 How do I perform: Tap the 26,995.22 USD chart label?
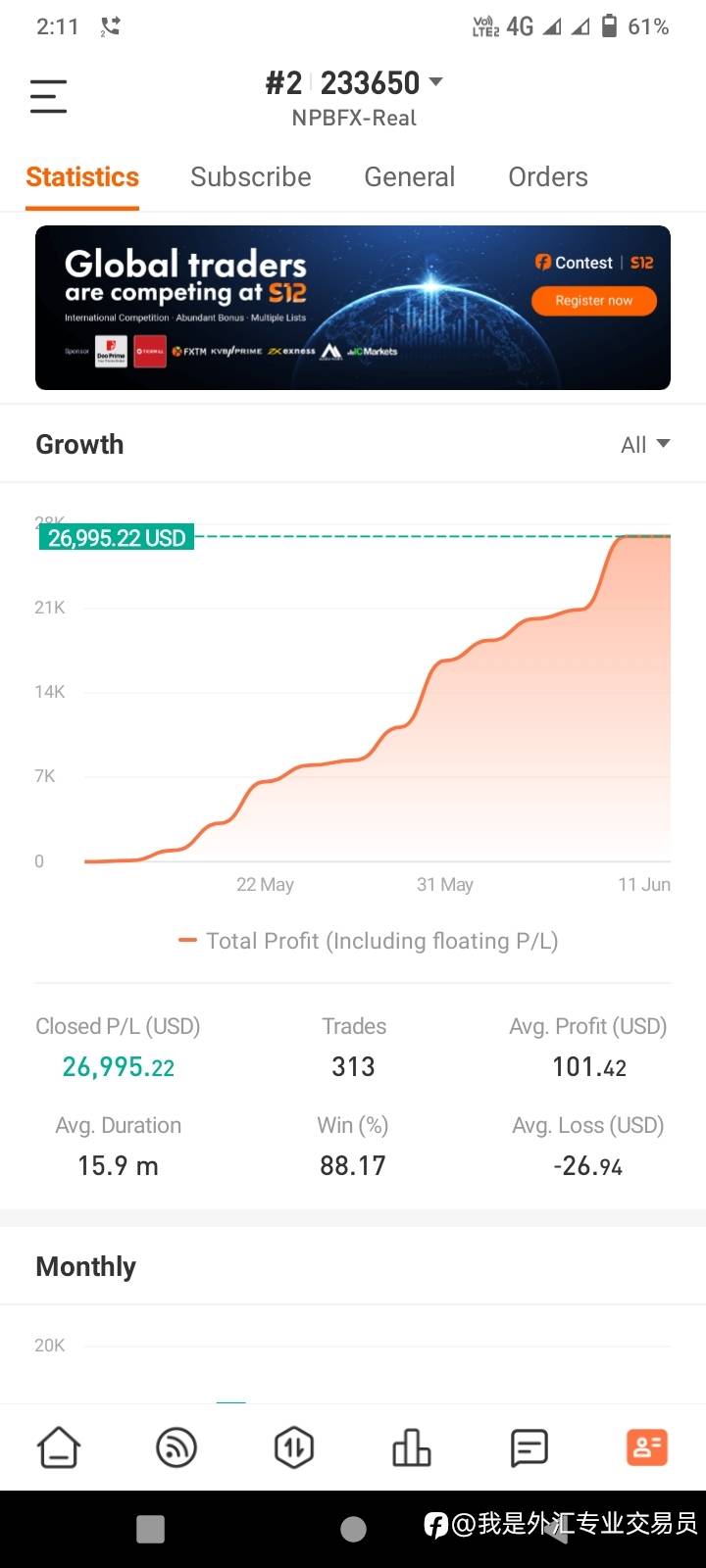(117, 538)
